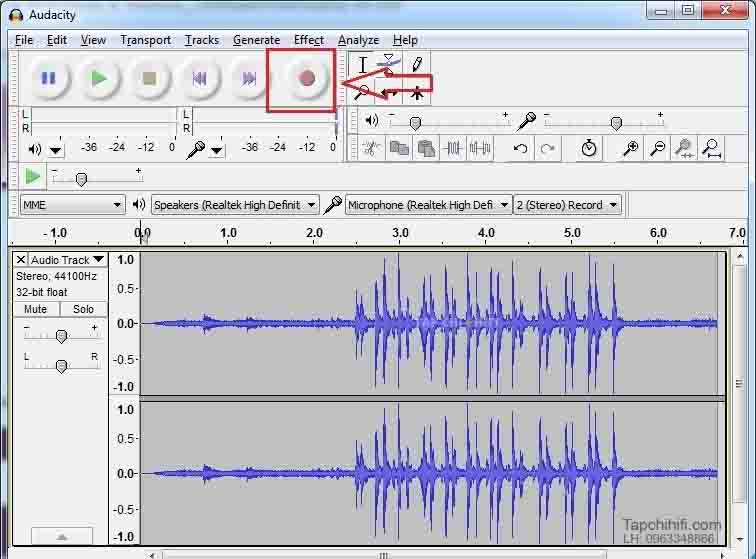Click the Cut scissors icon

pyautogui.click(x=370, y=148)
